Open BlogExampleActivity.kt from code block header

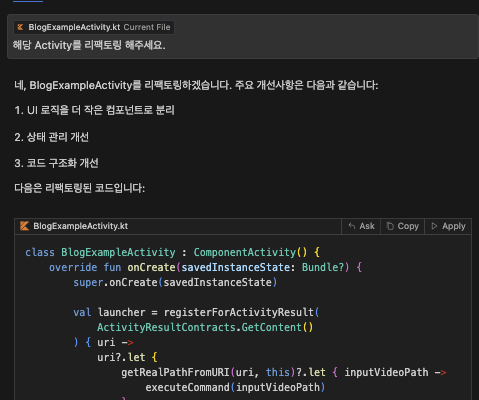pos(80,226)
